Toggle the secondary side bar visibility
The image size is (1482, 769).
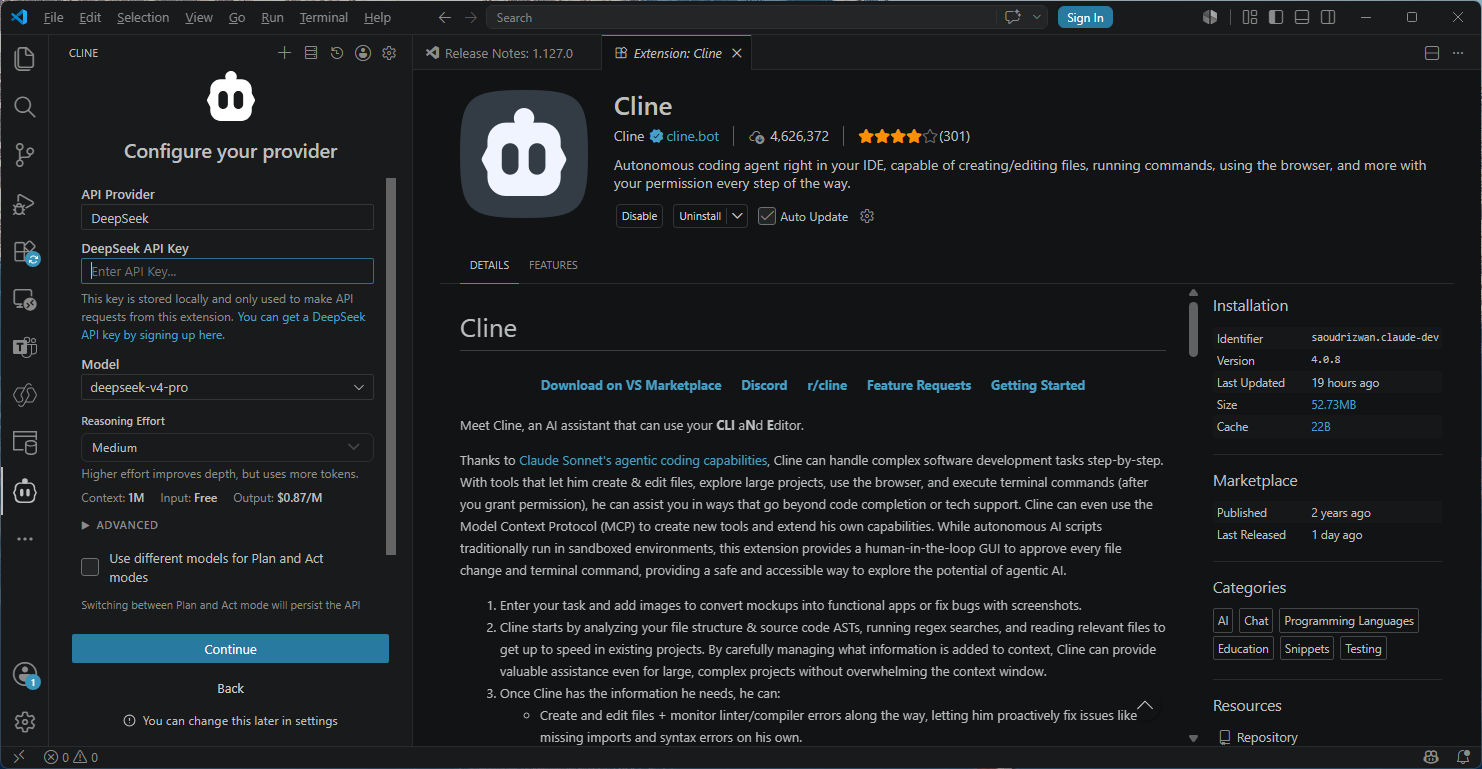(x=1328, y=17)
